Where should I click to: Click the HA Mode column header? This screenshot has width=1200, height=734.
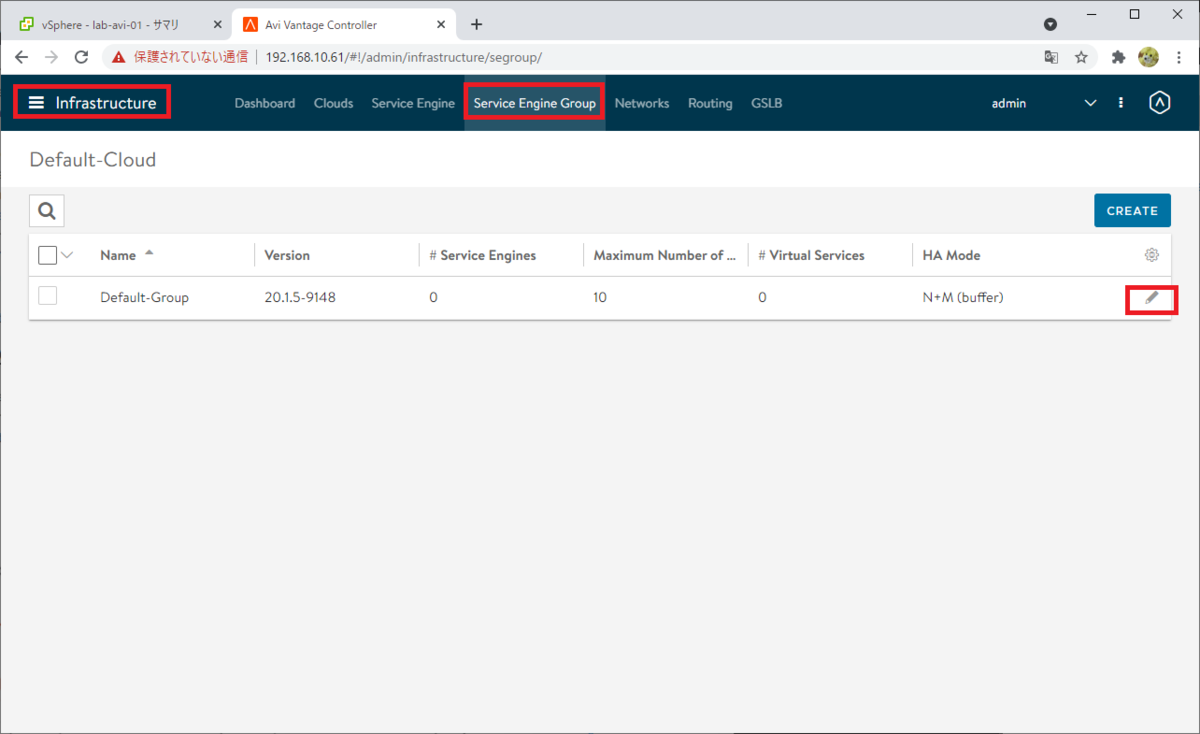(951, 255)
